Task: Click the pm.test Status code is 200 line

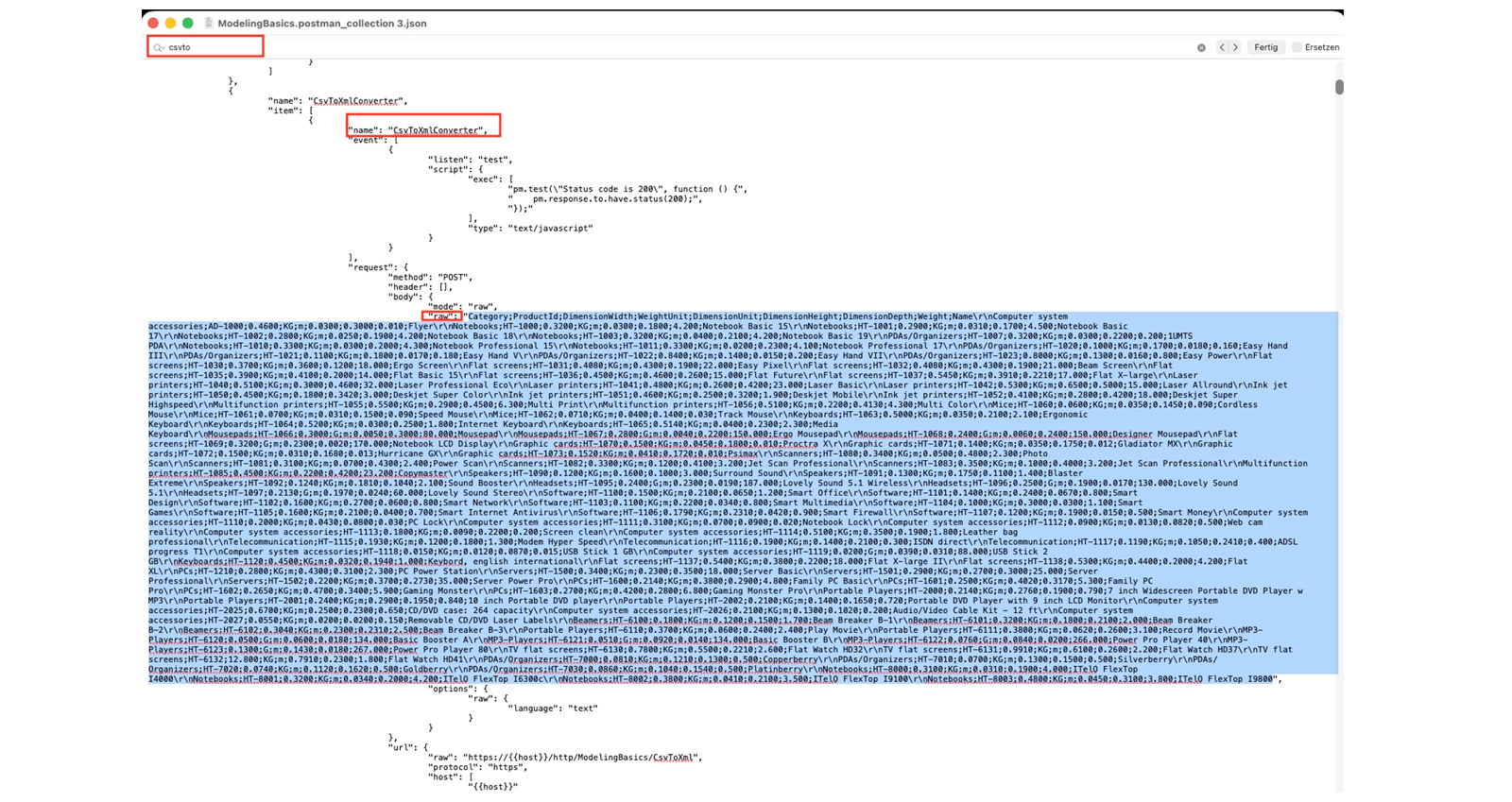Action: [627, 189]
